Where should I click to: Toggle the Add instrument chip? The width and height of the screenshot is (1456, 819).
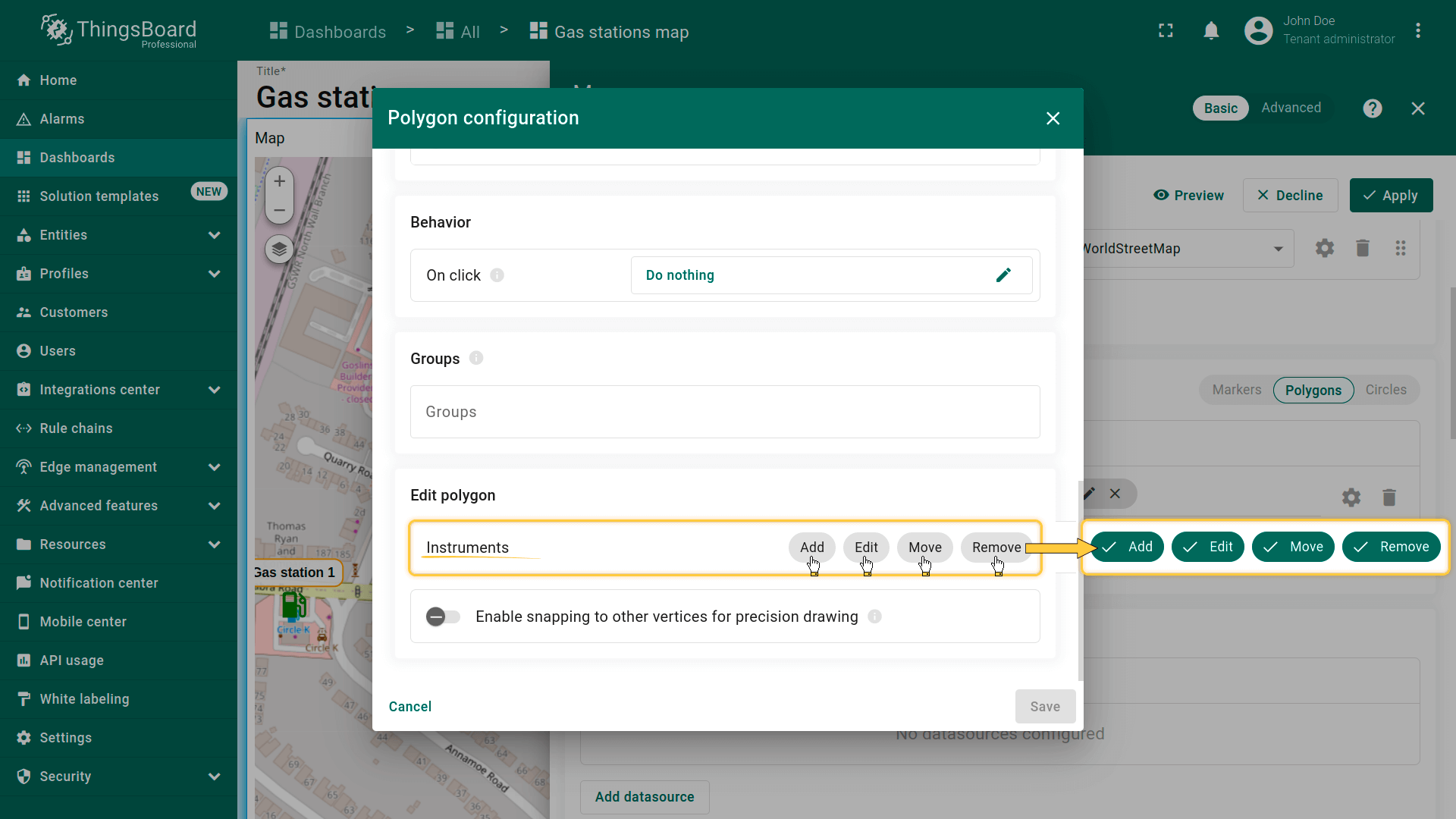811,548
